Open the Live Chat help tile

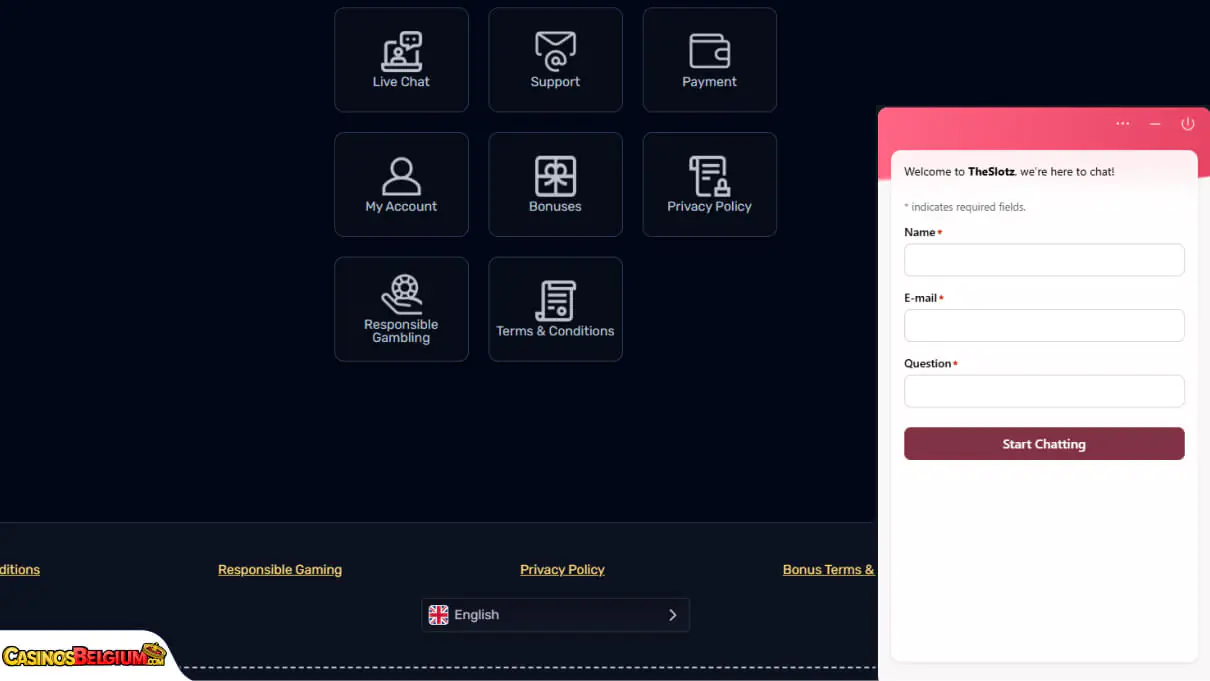[401, 60]
